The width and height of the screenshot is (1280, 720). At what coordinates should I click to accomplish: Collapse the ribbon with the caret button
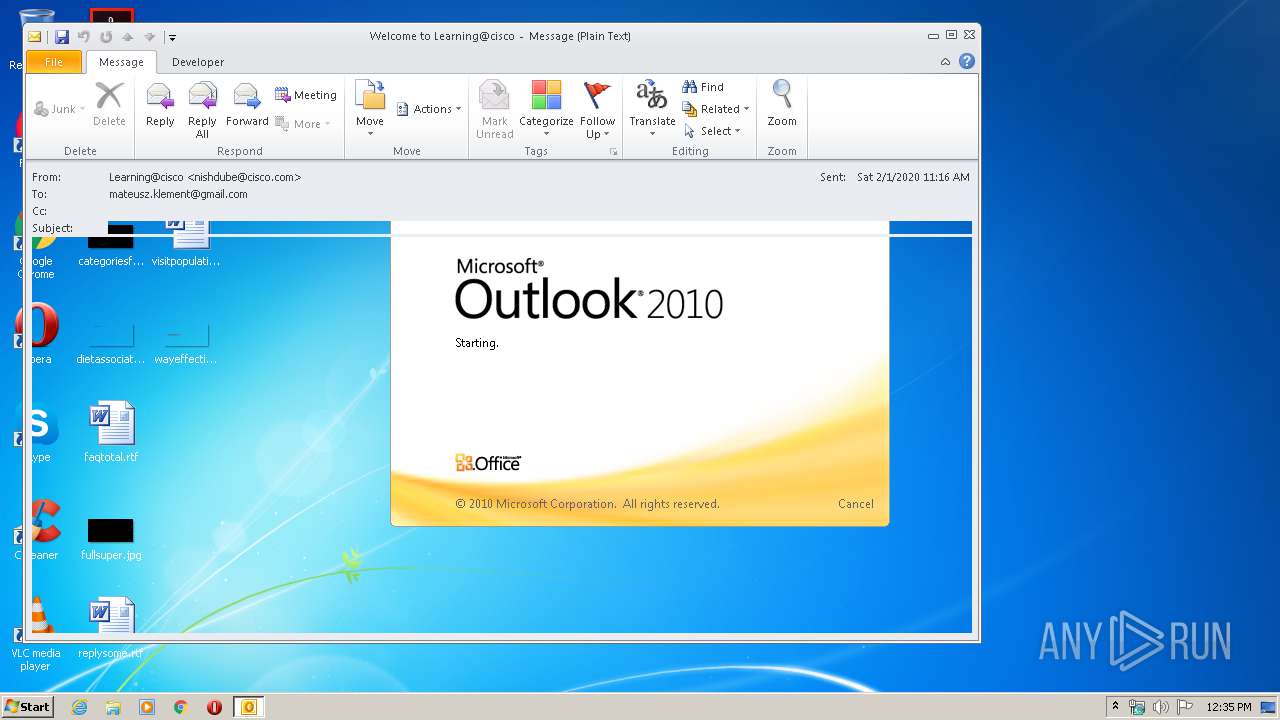click(945, 62)
